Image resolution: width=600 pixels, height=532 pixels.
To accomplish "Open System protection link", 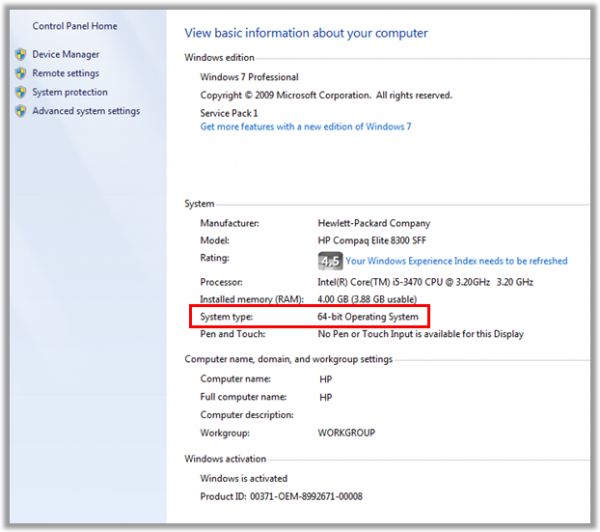I will (70, 92).
